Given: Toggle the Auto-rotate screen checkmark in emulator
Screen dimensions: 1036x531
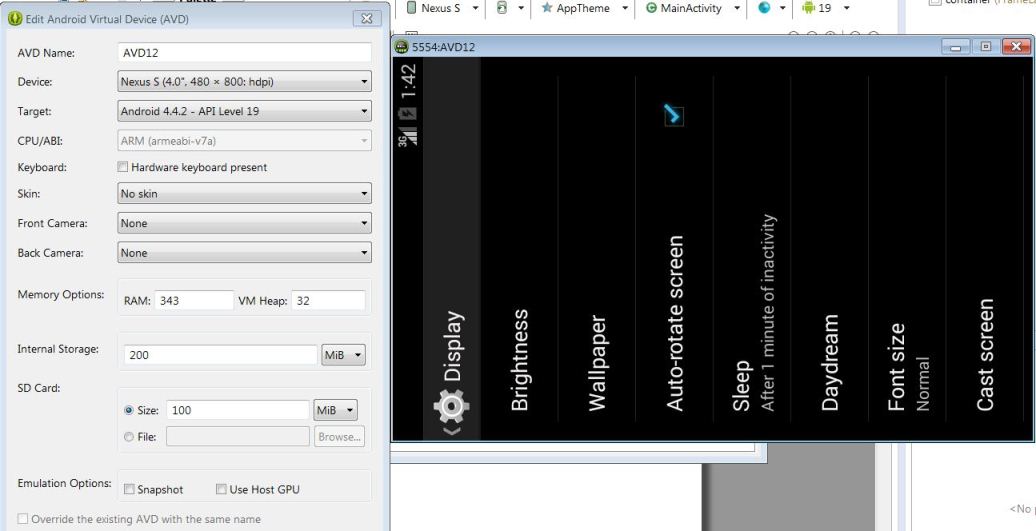Looking at the screenshot, I should (x=673, y=116).
